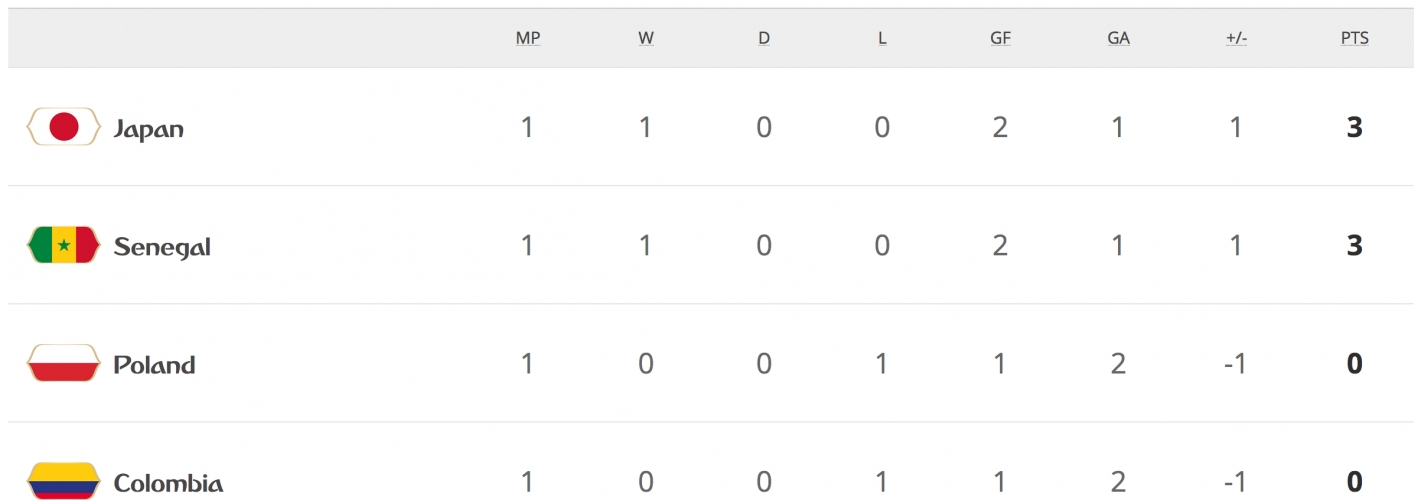The image size is (1421, 500).
Task: Open the Japan team link
Action: [x=148, y=129]
